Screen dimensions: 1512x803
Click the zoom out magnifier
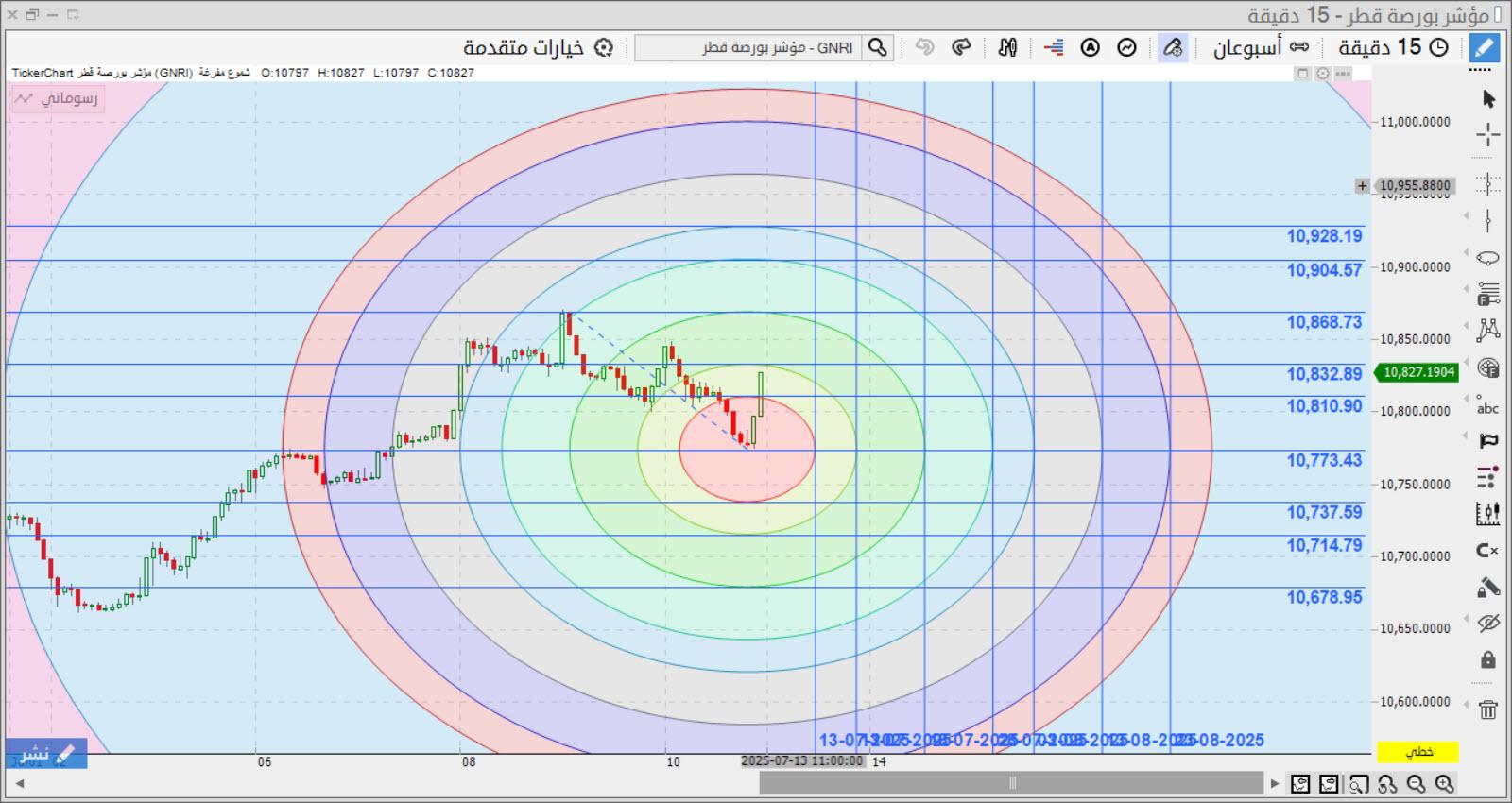(1416, 784)
